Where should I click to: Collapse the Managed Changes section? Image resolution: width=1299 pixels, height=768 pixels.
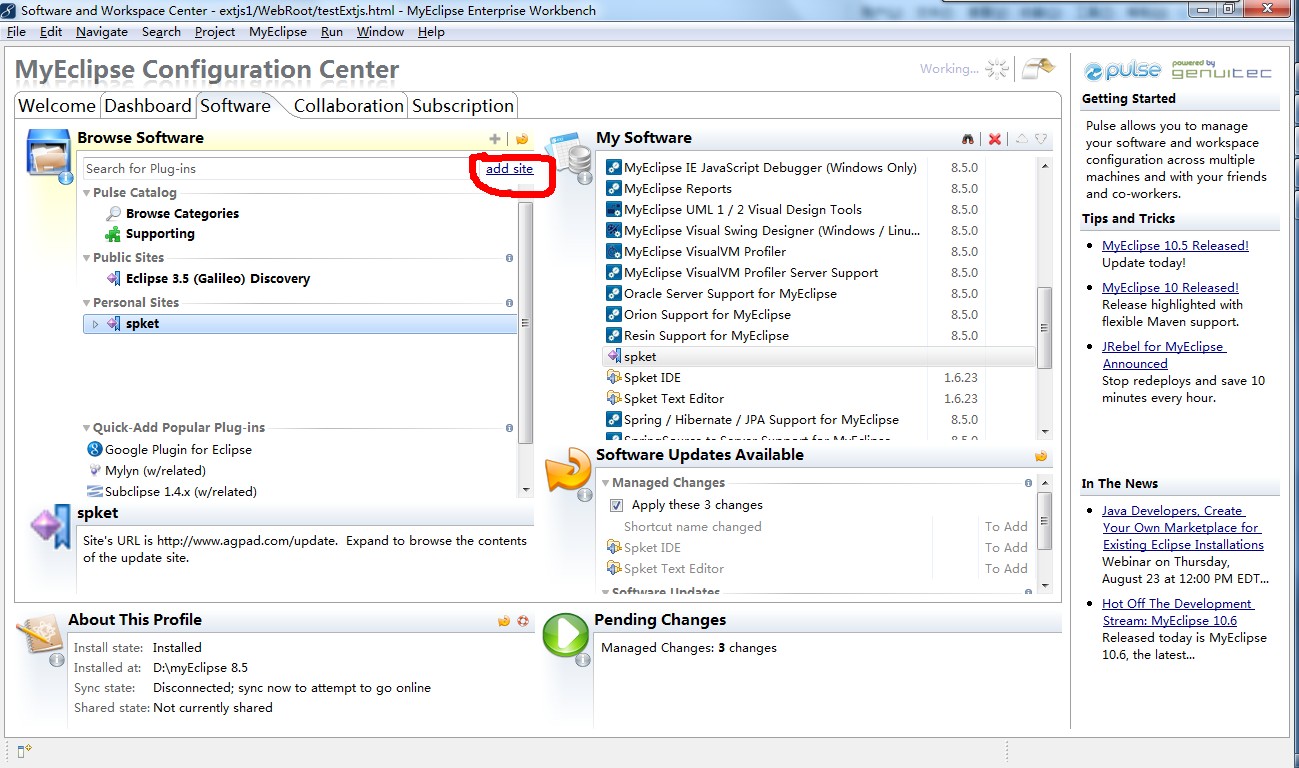pyautogui.click(x=606, y=483)
